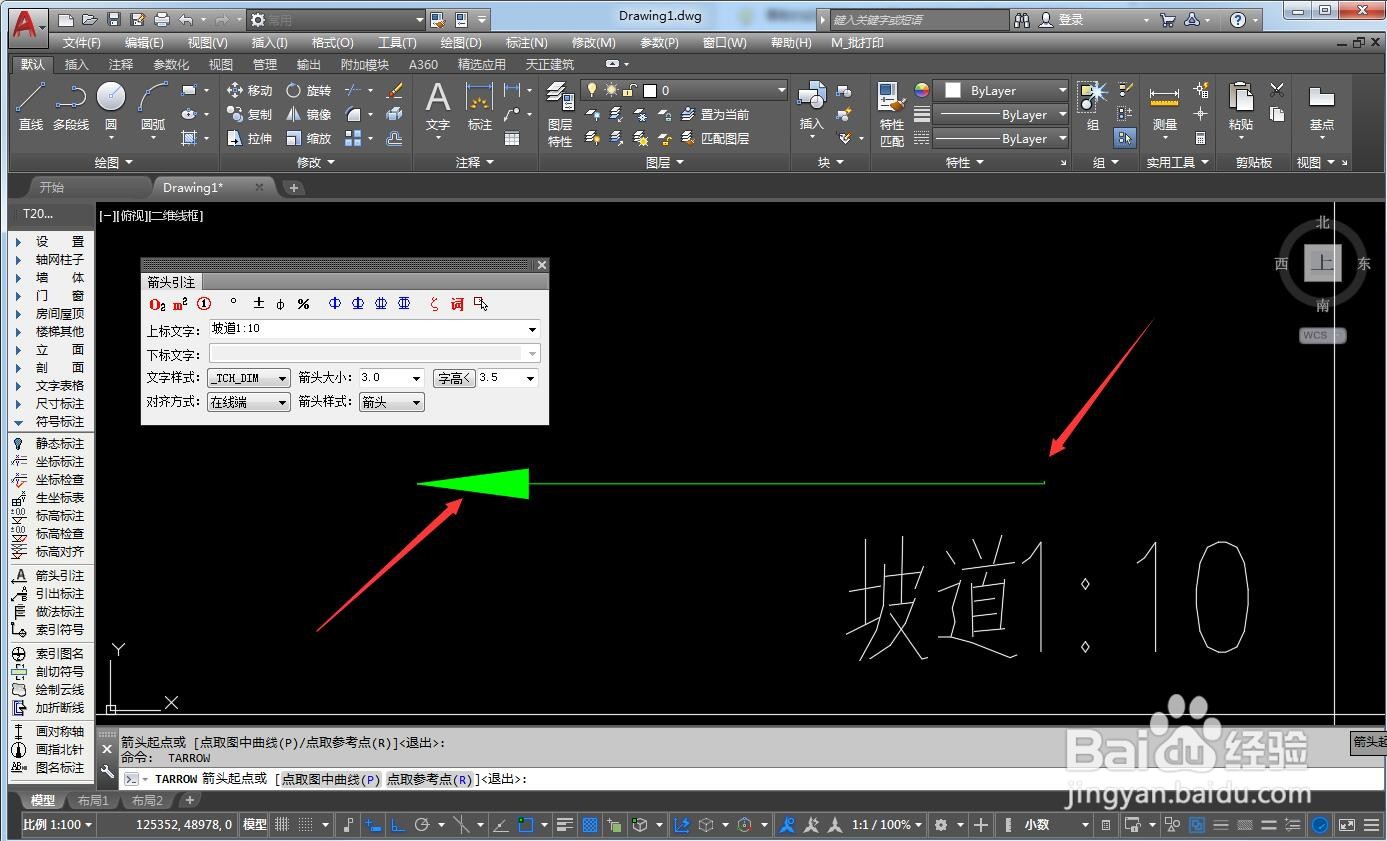Toggle the grid display in status bar
This screenshot has width=1387, height=841.
[x=282, y=825]
